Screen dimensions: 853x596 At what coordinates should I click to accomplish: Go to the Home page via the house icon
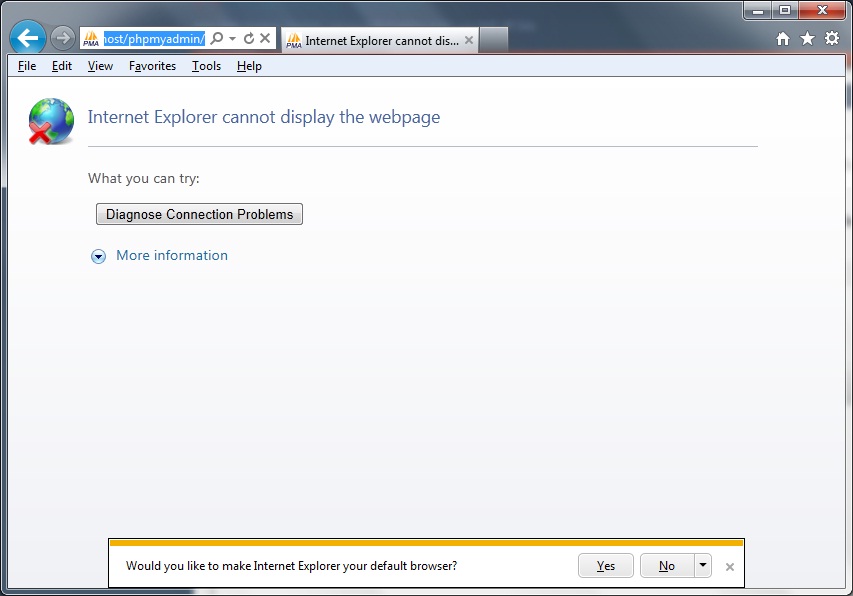[783, 39]
